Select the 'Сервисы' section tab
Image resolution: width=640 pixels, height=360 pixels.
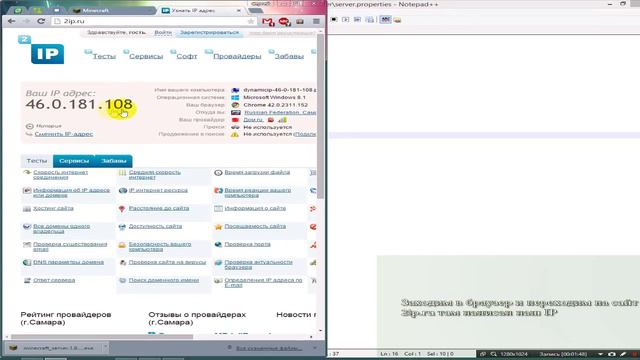(74, 161)
